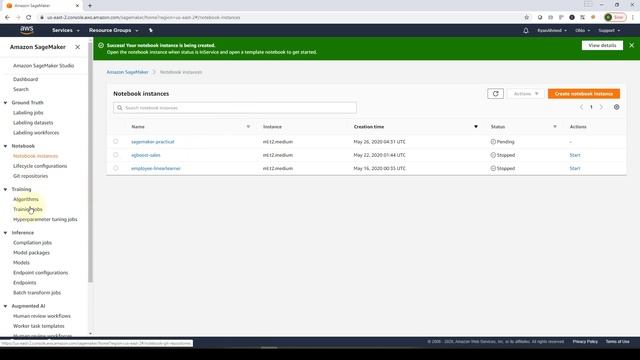The height and width of the screenshot is (360, 640).
Task: Click the browser address bar
Action: (x=282, y=17)
